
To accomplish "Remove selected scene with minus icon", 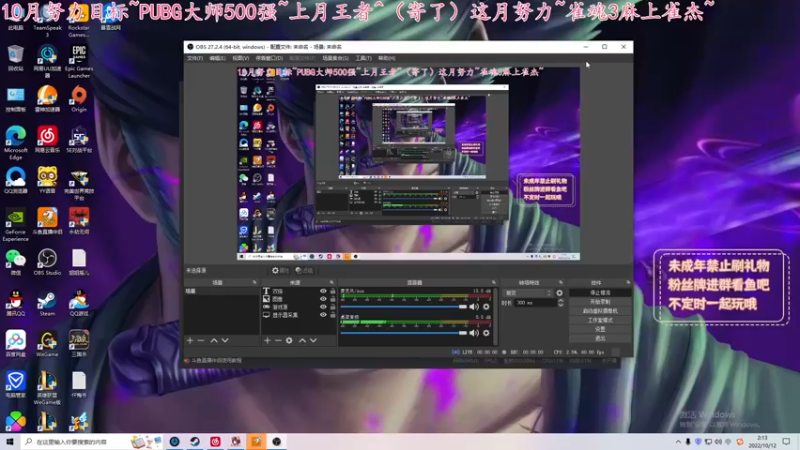I will click(x=201, y=340).
